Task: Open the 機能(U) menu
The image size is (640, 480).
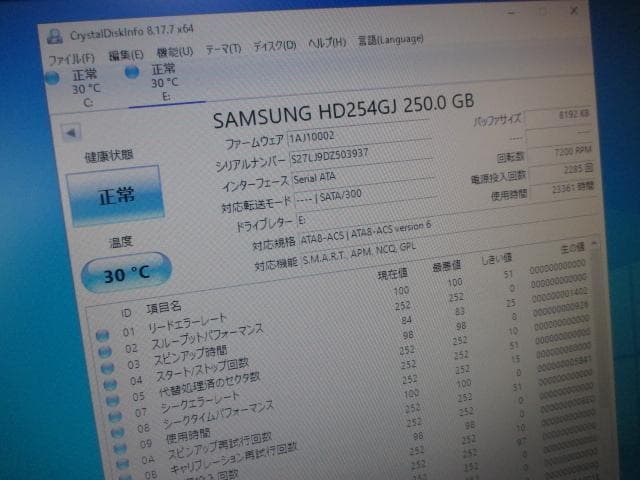Action: click(175, 52)
